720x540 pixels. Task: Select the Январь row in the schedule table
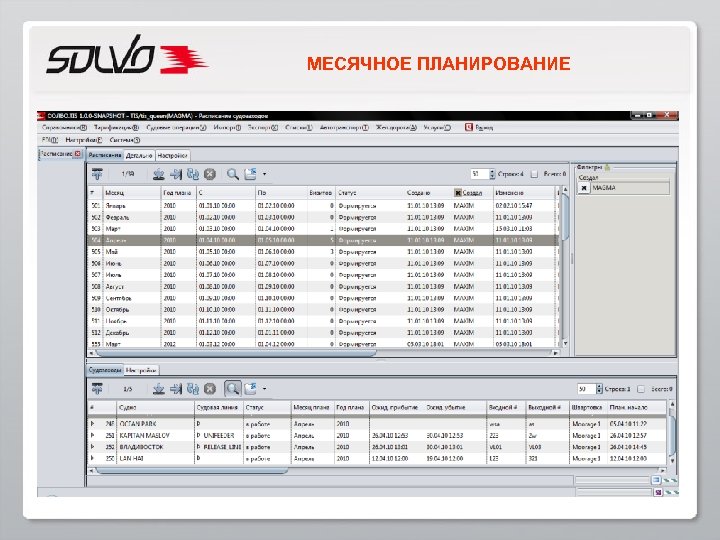323,206
